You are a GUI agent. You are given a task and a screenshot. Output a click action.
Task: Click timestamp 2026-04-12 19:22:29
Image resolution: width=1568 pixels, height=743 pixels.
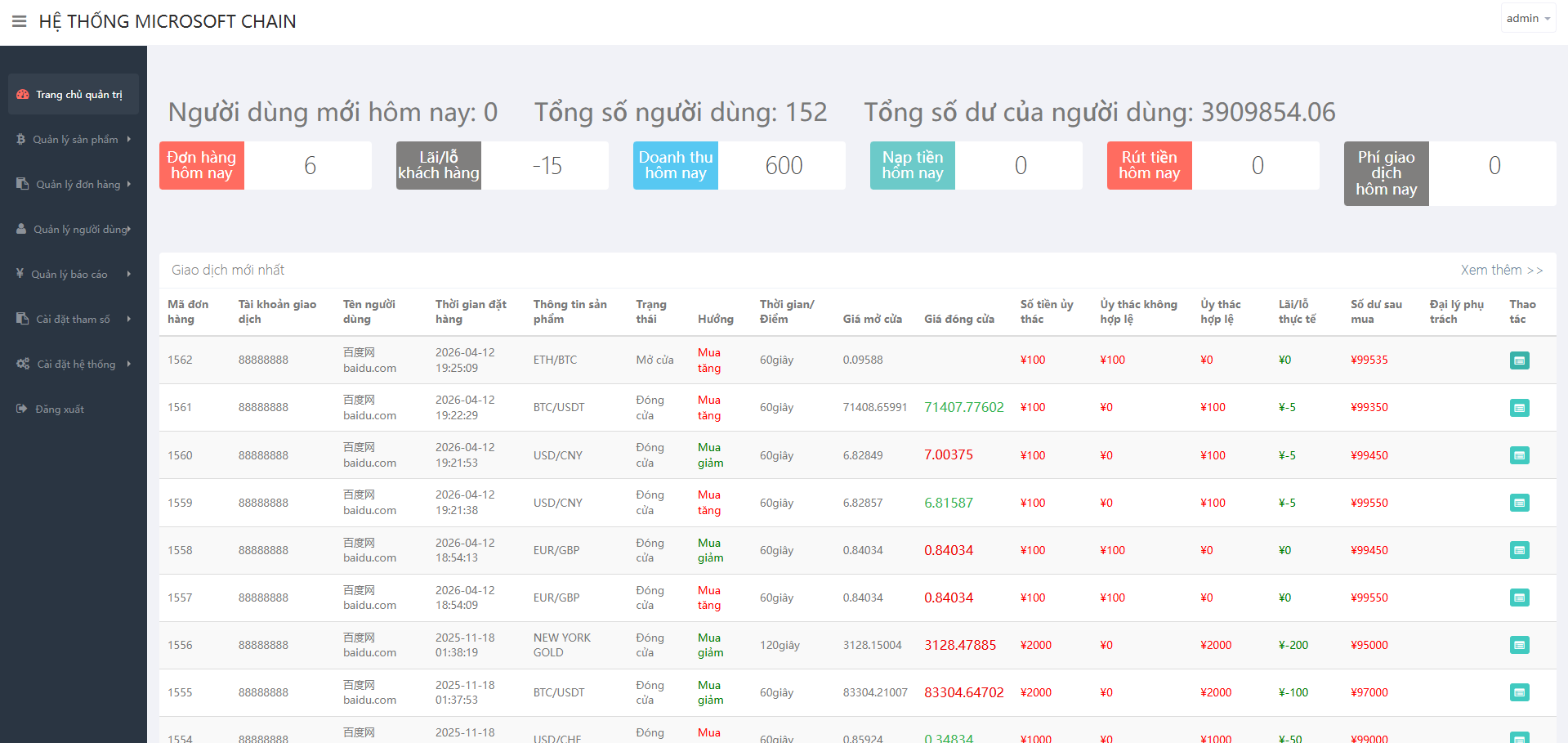[x=465, y=407]
